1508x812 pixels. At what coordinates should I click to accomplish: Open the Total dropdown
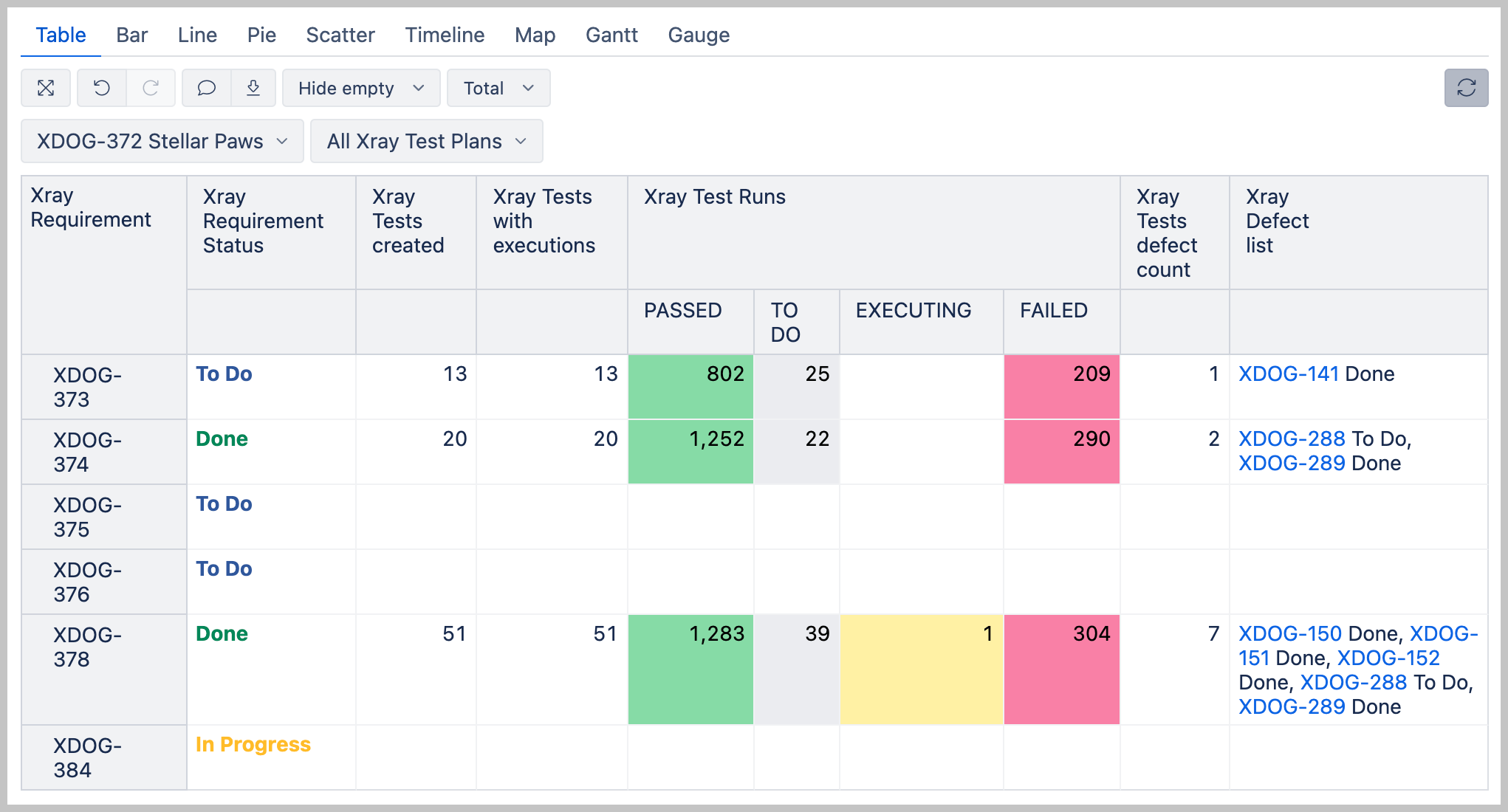[498, 89]
